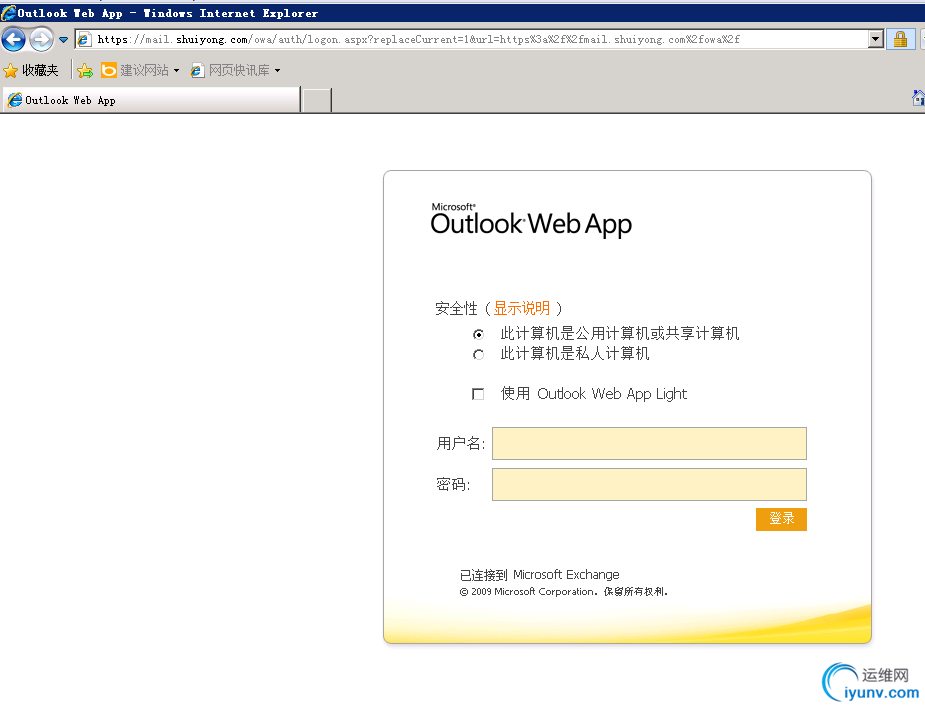Open the 网页快讯库 web slice gallery
This screenshot has width=925, height=709.
(x=230, y=70)
